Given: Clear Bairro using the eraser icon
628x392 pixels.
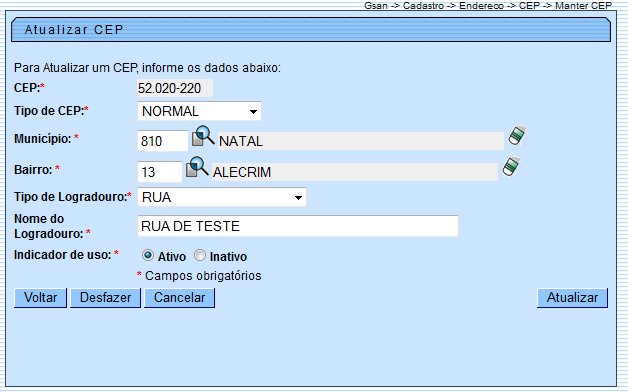Looking at the screenshot, I should point(511,166).
